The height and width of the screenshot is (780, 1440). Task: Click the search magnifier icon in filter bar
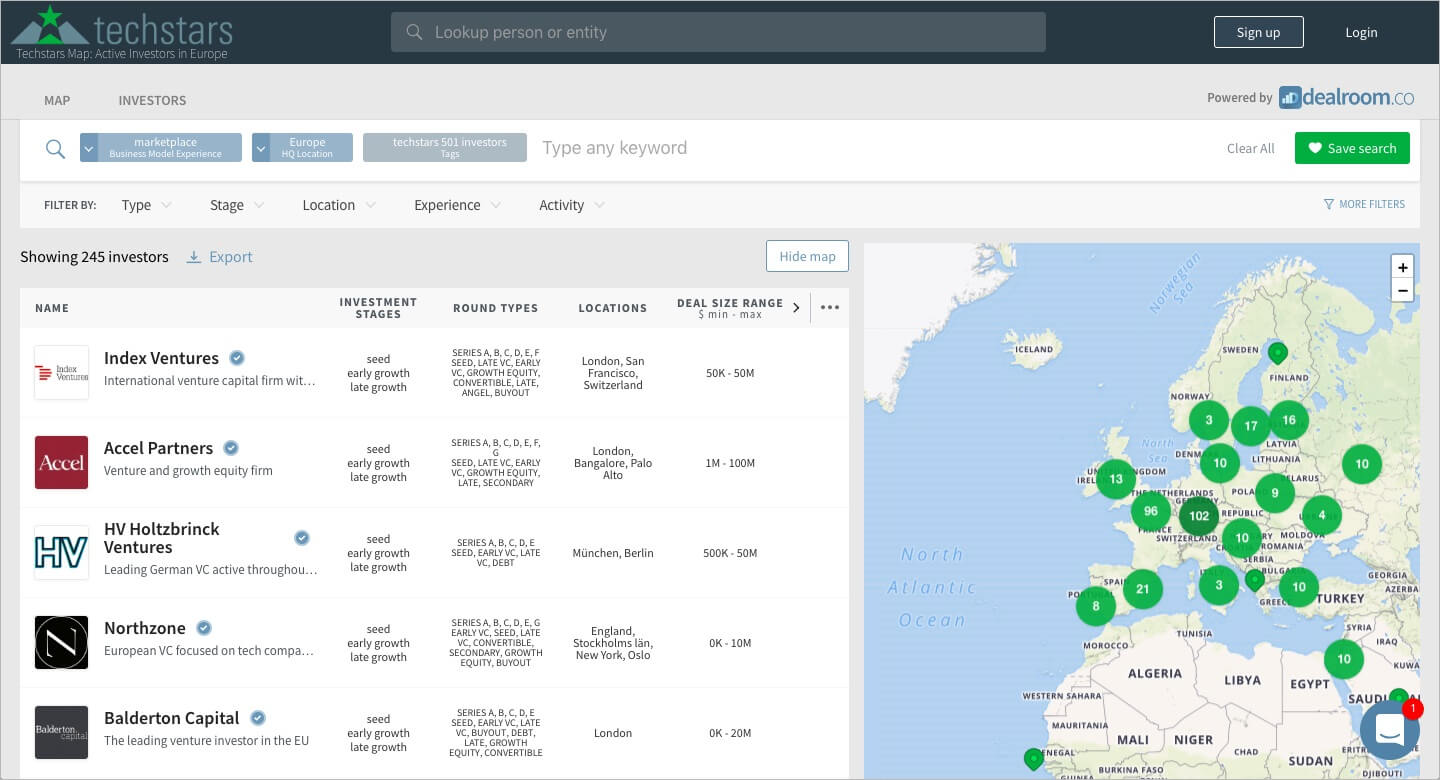56,149
